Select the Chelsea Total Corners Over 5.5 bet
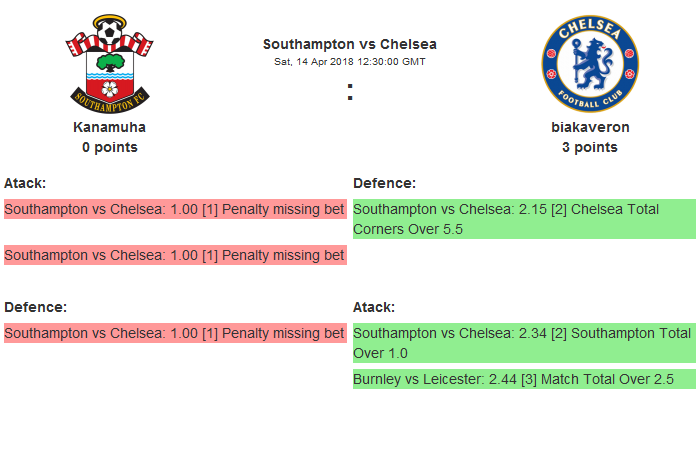 tap(524, 219)
